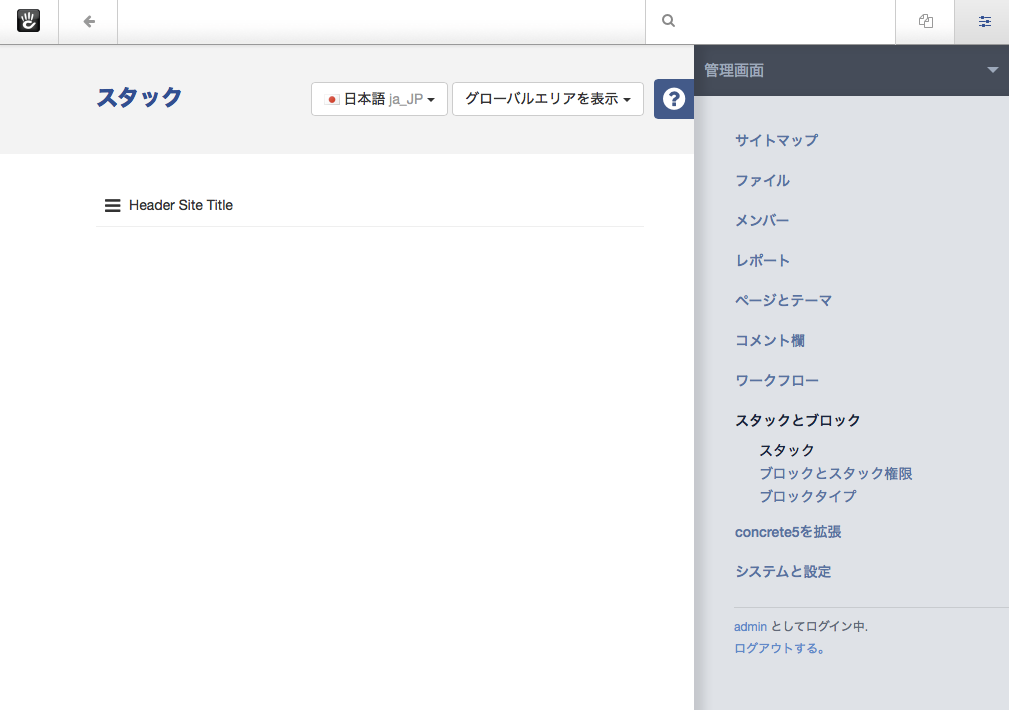Screen dimensions: 1009x710
Task: Open システムと設定 in the menu
Action: [x=783, y=572]
